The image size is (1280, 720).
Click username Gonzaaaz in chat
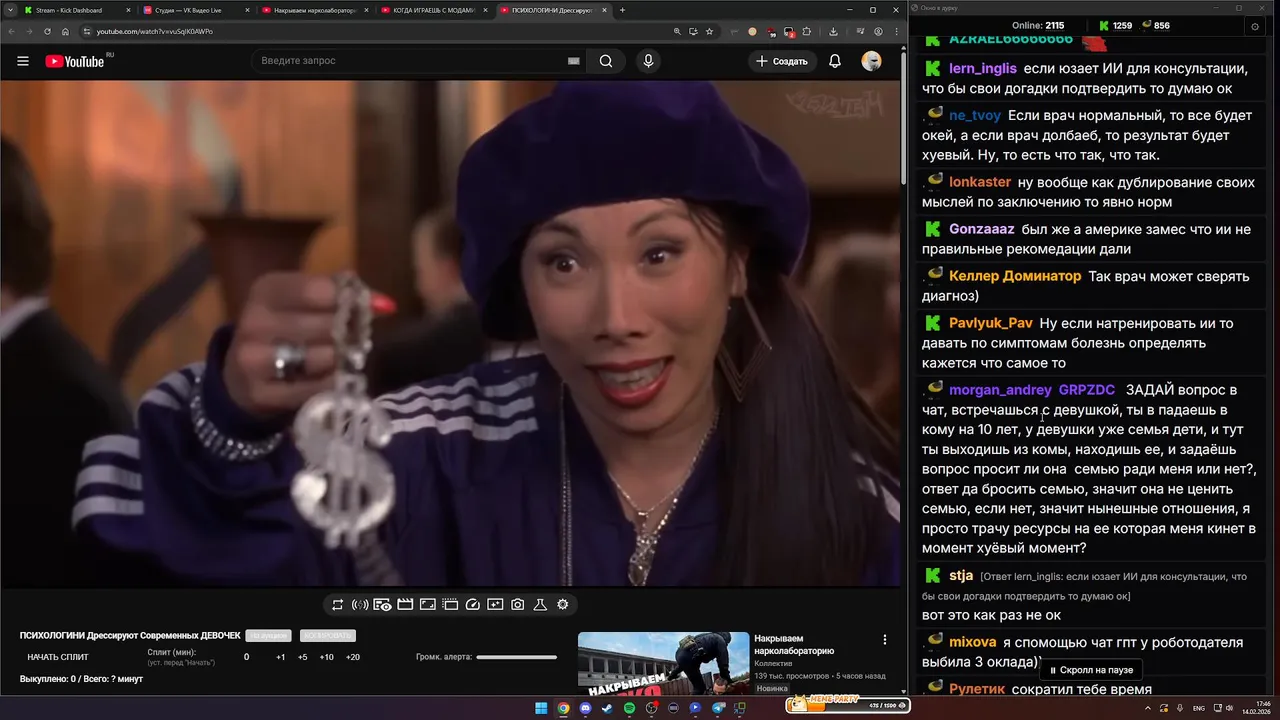[982, 229]
